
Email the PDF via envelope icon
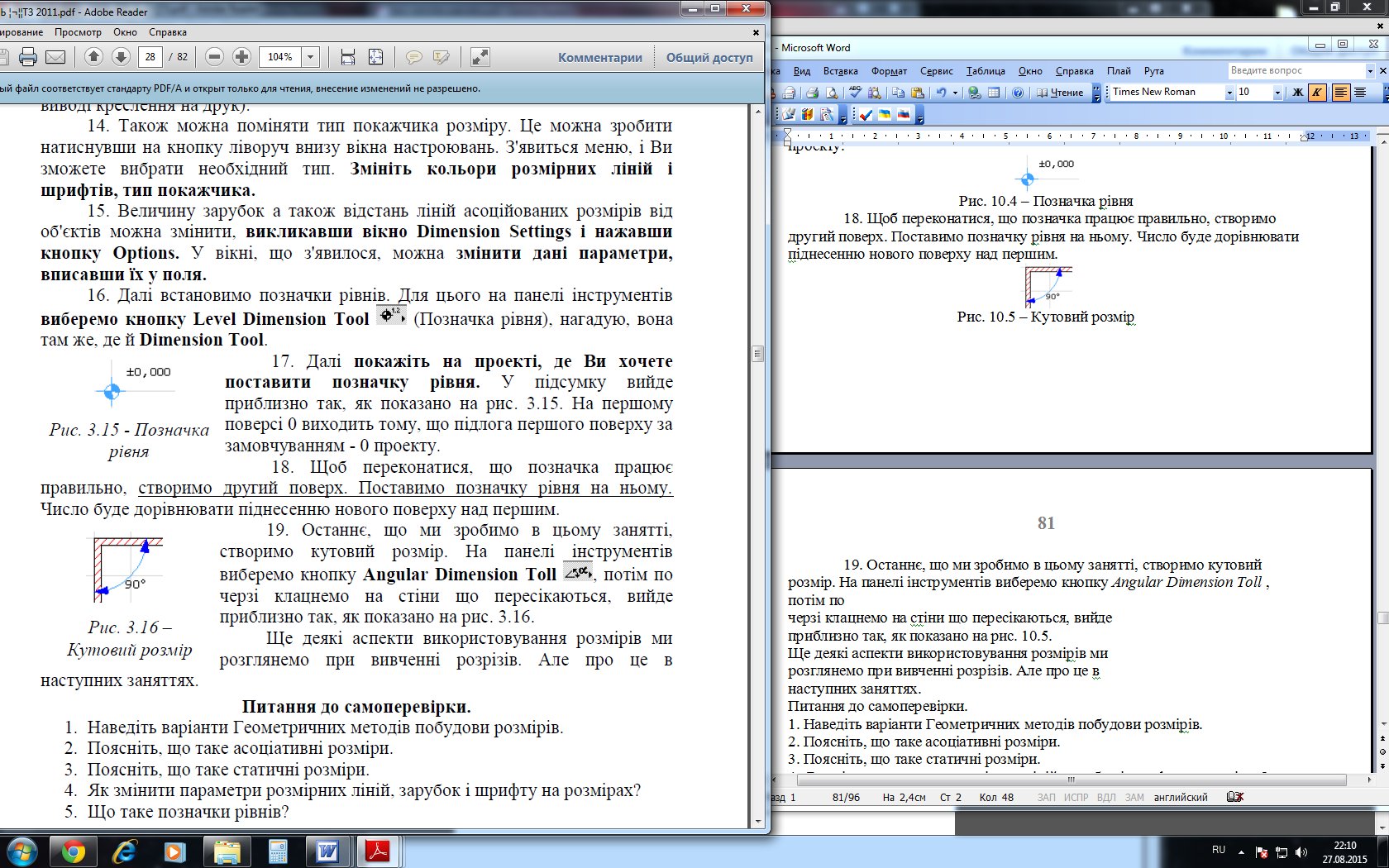(55, 57)
